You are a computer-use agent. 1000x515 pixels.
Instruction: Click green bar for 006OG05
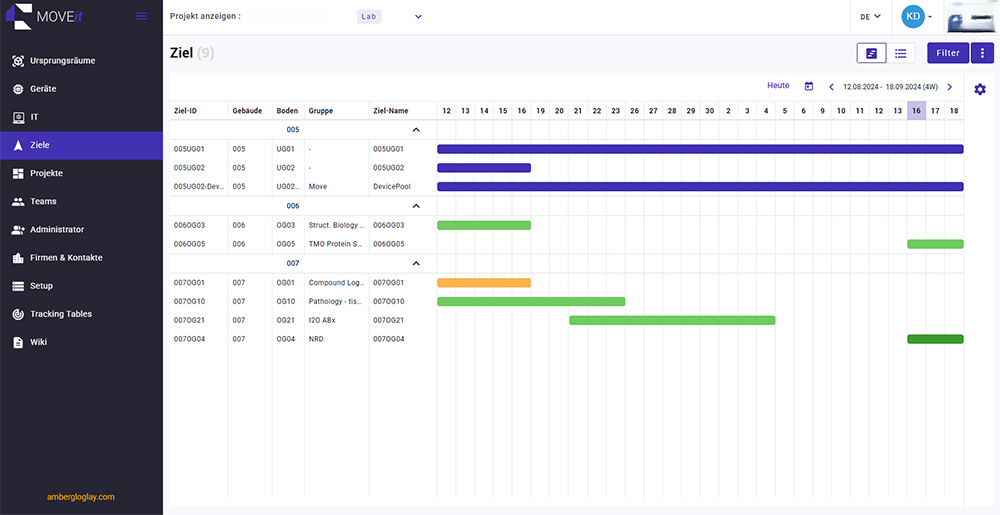(x=936, y=244)
